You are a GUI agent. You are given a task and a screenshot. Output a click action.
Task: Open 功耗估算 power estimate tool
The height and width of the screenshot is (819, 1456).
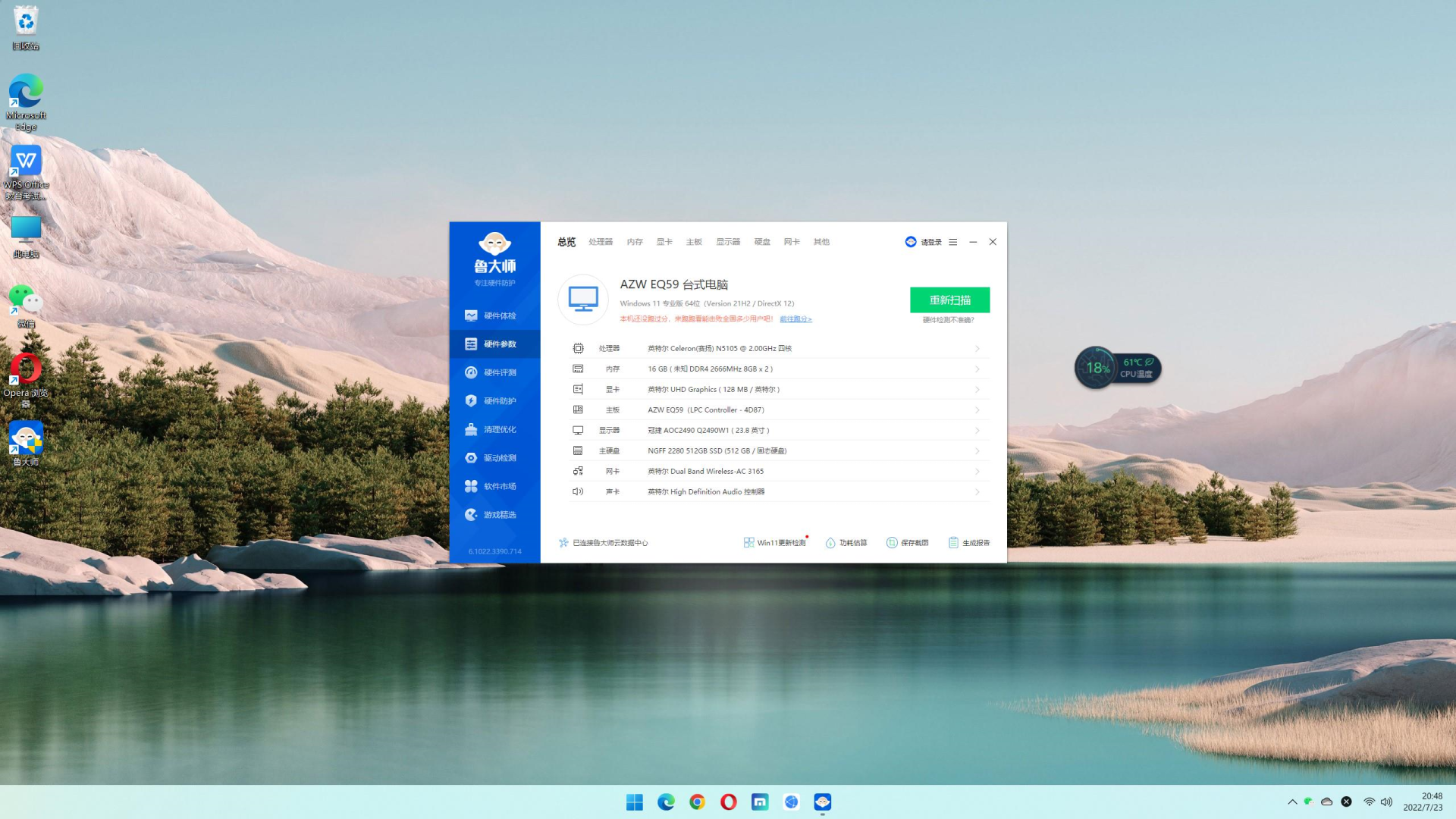click(x=846, y=543)
